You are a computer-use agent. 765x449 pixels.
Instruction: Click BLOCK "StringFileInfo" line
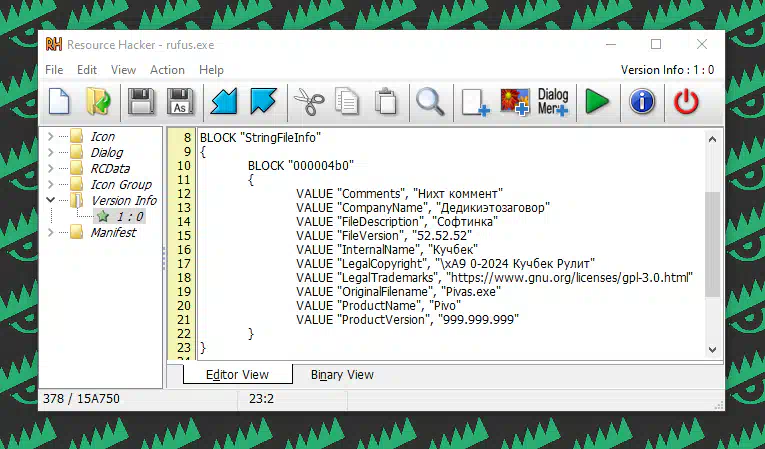click(x=261, y=138)
